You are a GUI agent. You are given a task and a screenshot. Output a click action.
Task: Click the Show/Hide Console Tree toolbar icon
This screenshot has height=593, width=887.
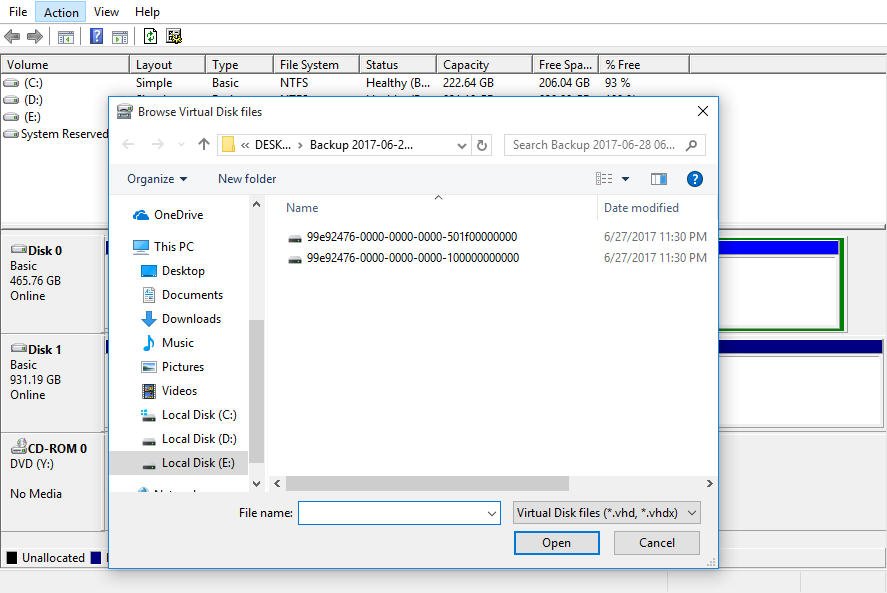[x=66, y=37]
